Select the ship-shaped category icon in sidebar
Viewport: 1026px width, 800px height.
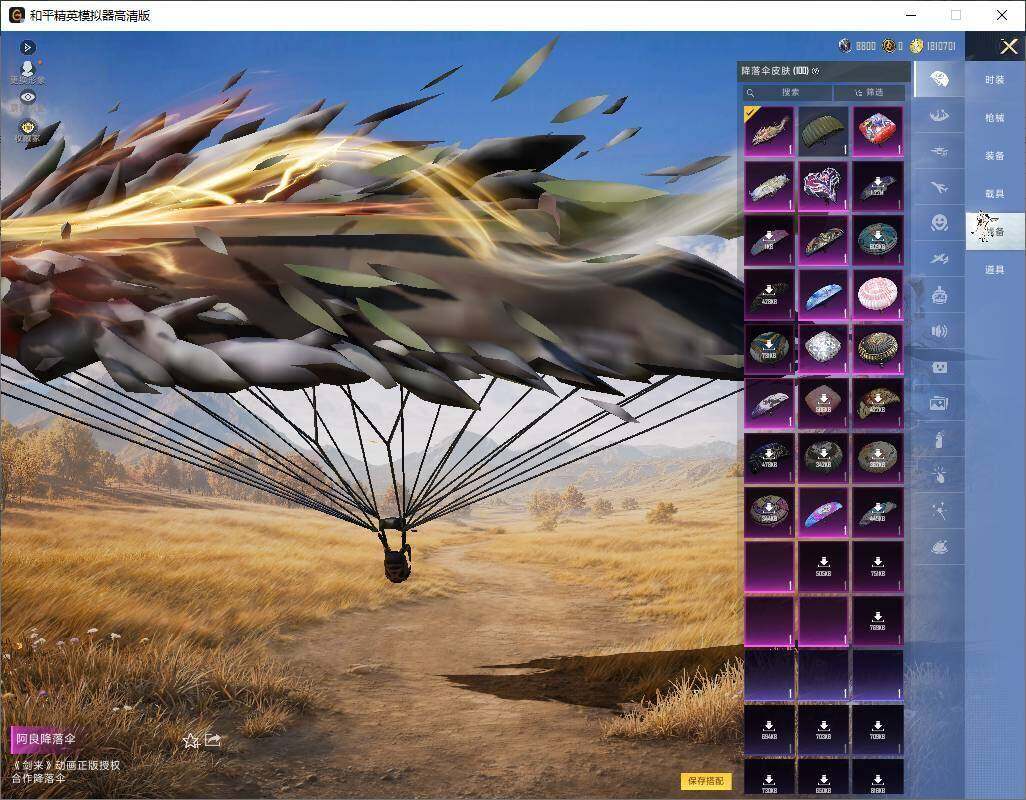(x=939, y=116)
